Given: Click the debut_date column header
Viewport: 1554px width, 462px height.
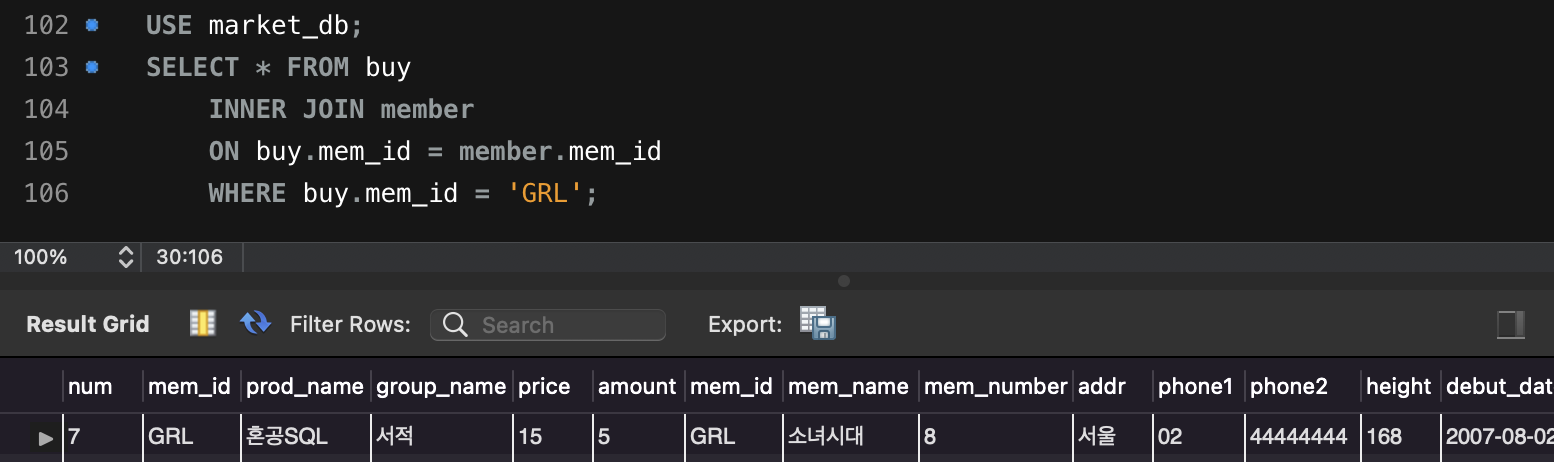Looking at the screenshot, I should pyautogui.click(x=1498, y=386).
